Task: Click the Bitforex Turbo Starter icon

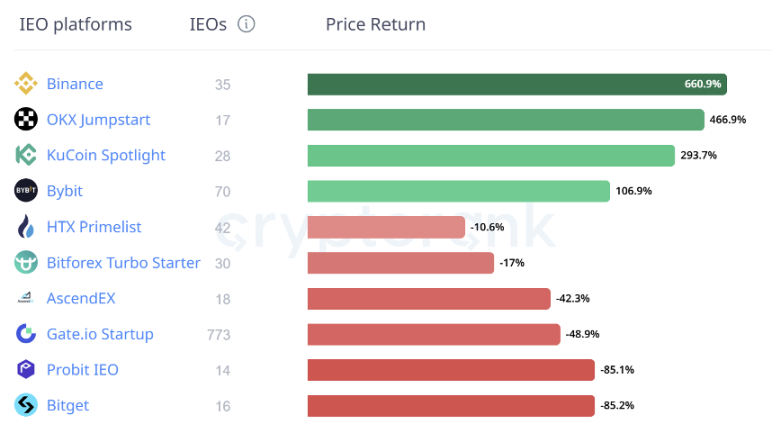Action: 26,263
